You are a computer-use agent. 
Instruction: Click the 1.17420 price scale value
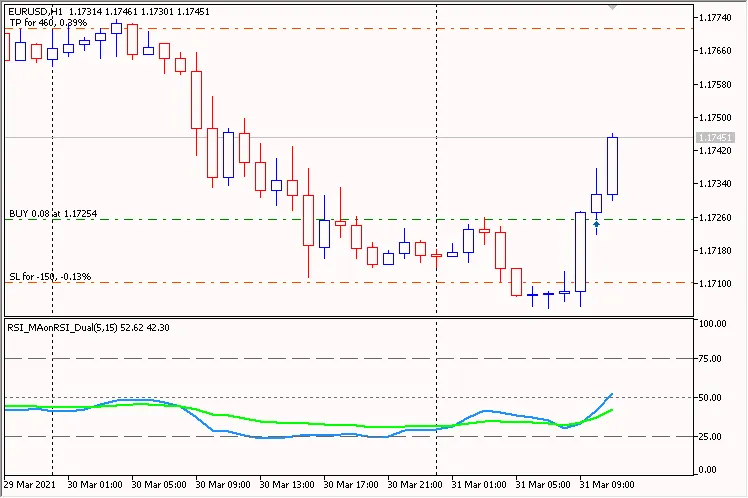715,151
